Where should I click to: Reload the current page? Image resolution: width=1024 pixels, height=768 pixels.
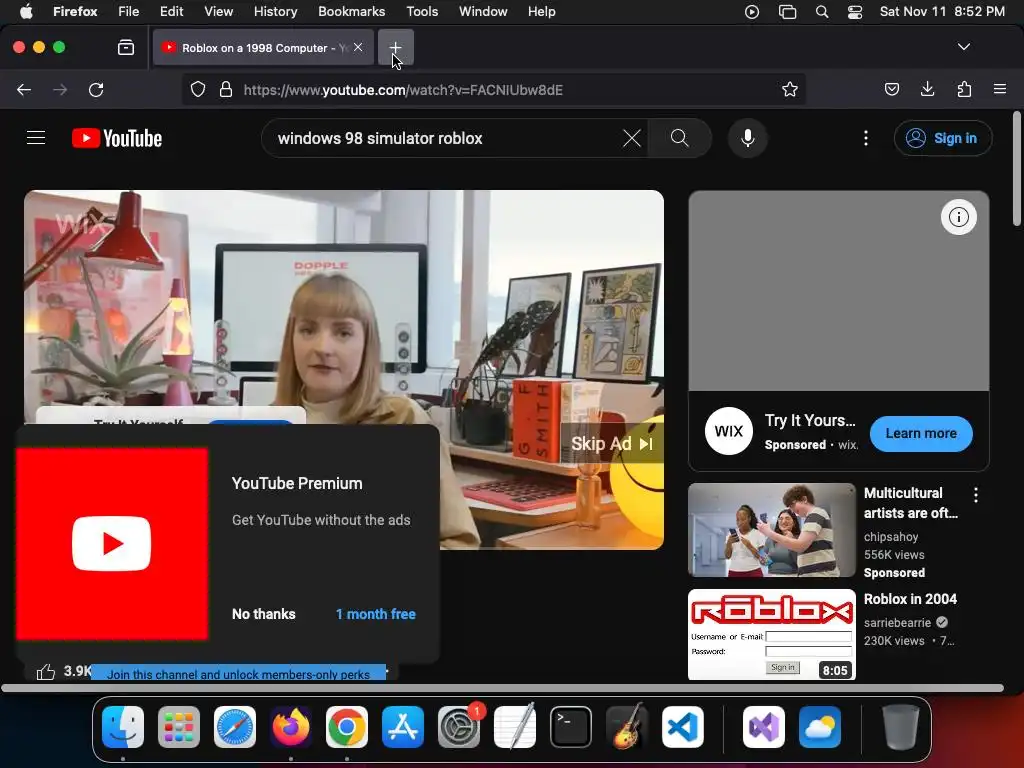tap(96, 89)
